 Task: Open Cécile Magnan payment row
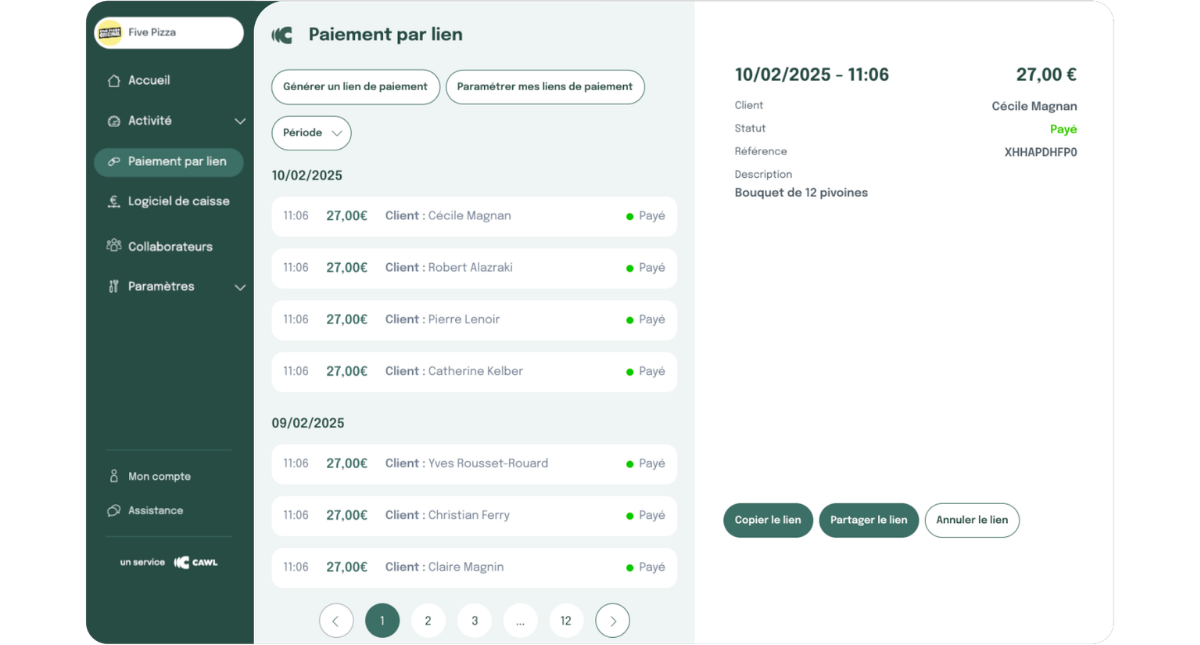coord(474,216)
